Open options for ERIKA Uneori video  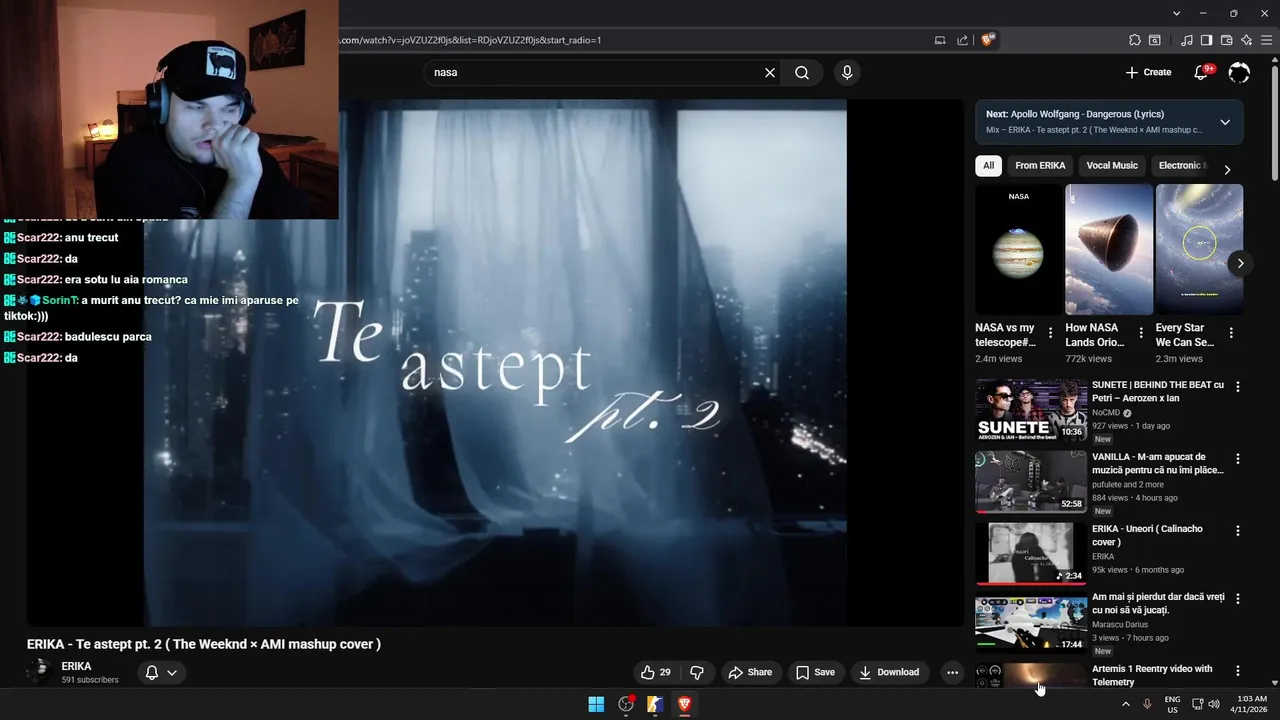point(1238,531)
